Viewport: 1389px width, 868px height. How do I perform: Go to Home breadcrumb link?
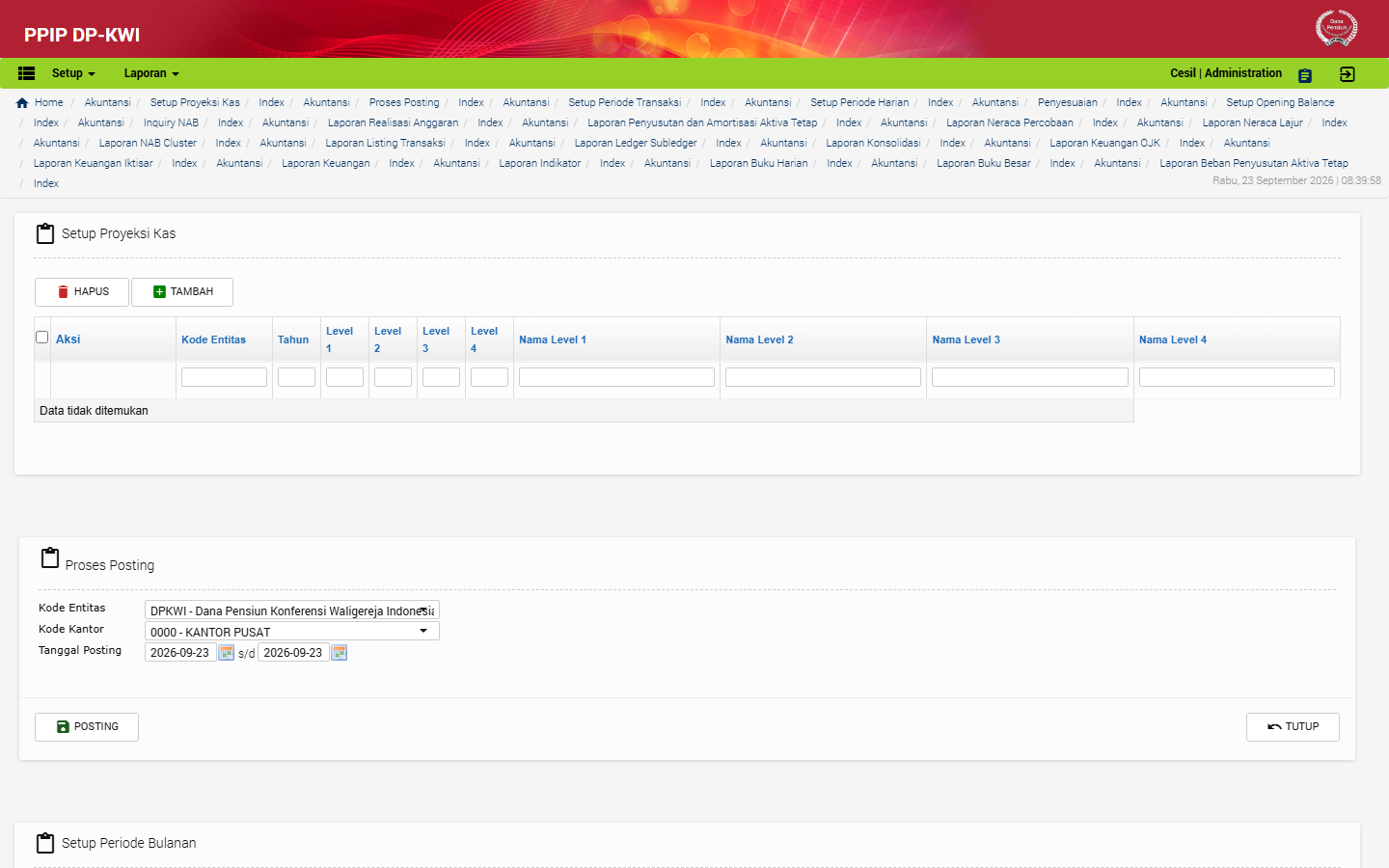(x=48, y=102)
